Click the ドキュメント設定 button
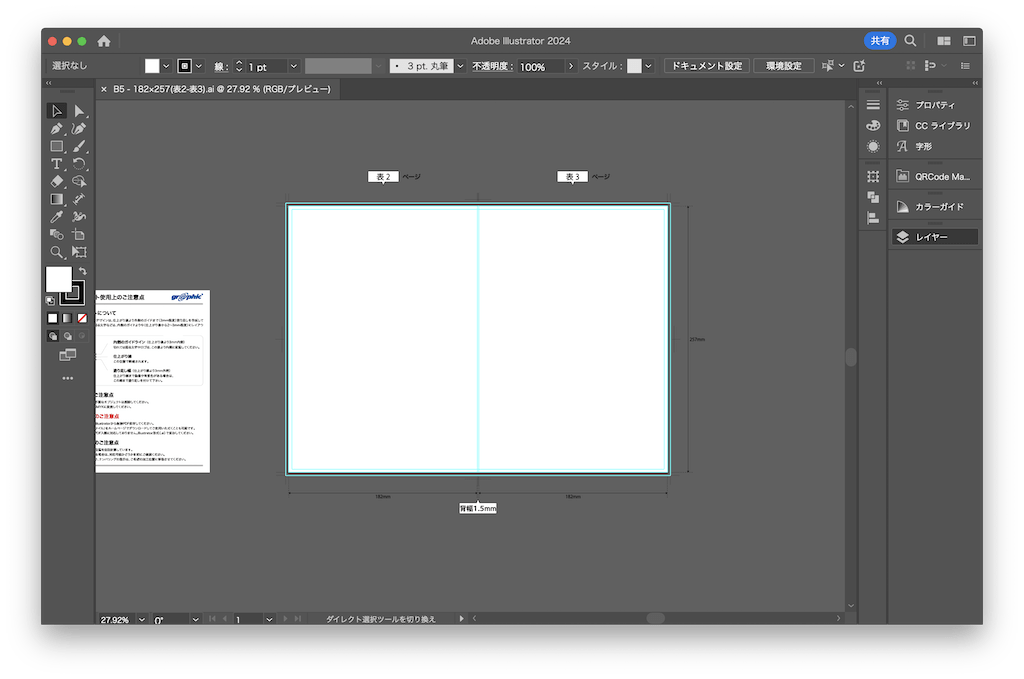The width and height of the screenshot is (1024, 679). click(706, 66)
